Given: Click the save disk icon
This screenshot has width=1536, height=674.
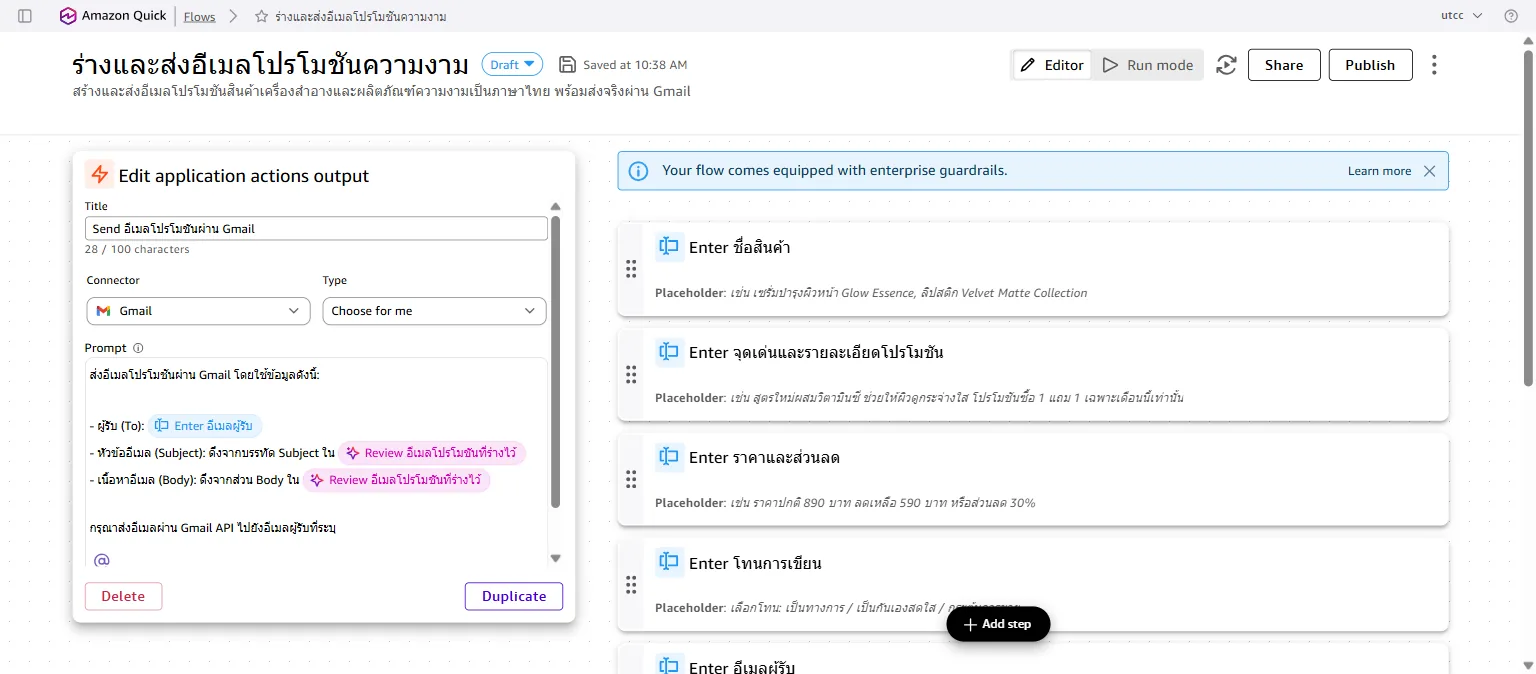Looking at the screenshot, I should 567,65.
